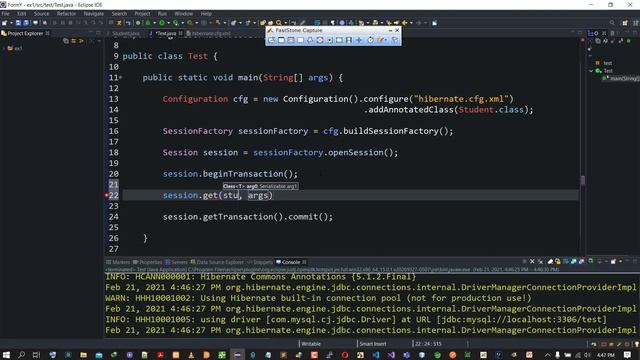Expand the ex1 project in Project Explorer
Image resolution: width=640 pixels, height=360 pixels.
coord(4,48)
